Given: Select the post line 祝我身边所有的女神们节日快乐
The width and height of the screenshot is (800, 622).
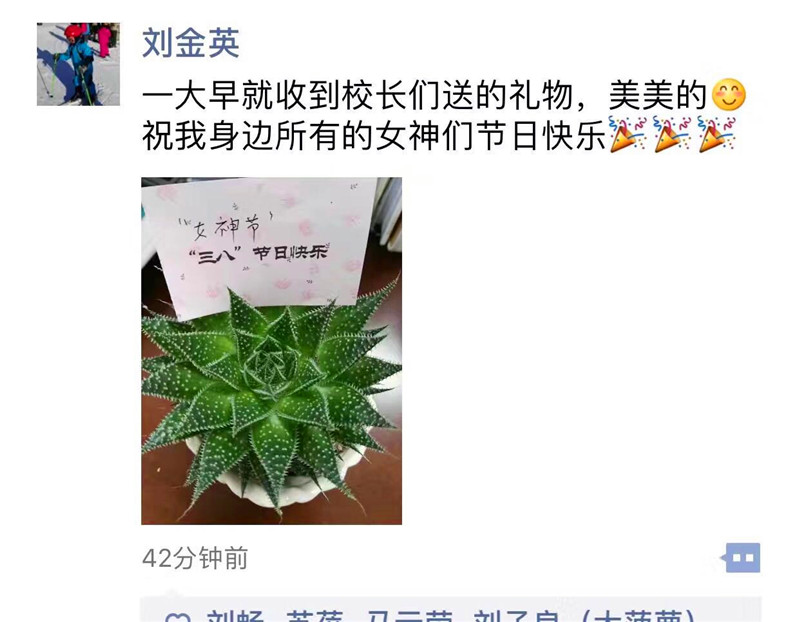Looking at the screenshot, I should [x=374, y=136].
